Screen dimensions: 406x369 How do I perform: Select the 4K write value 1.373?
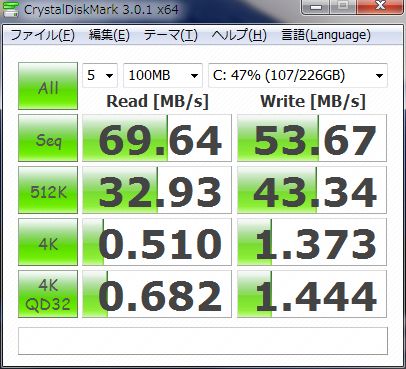[x=312, y=242]
